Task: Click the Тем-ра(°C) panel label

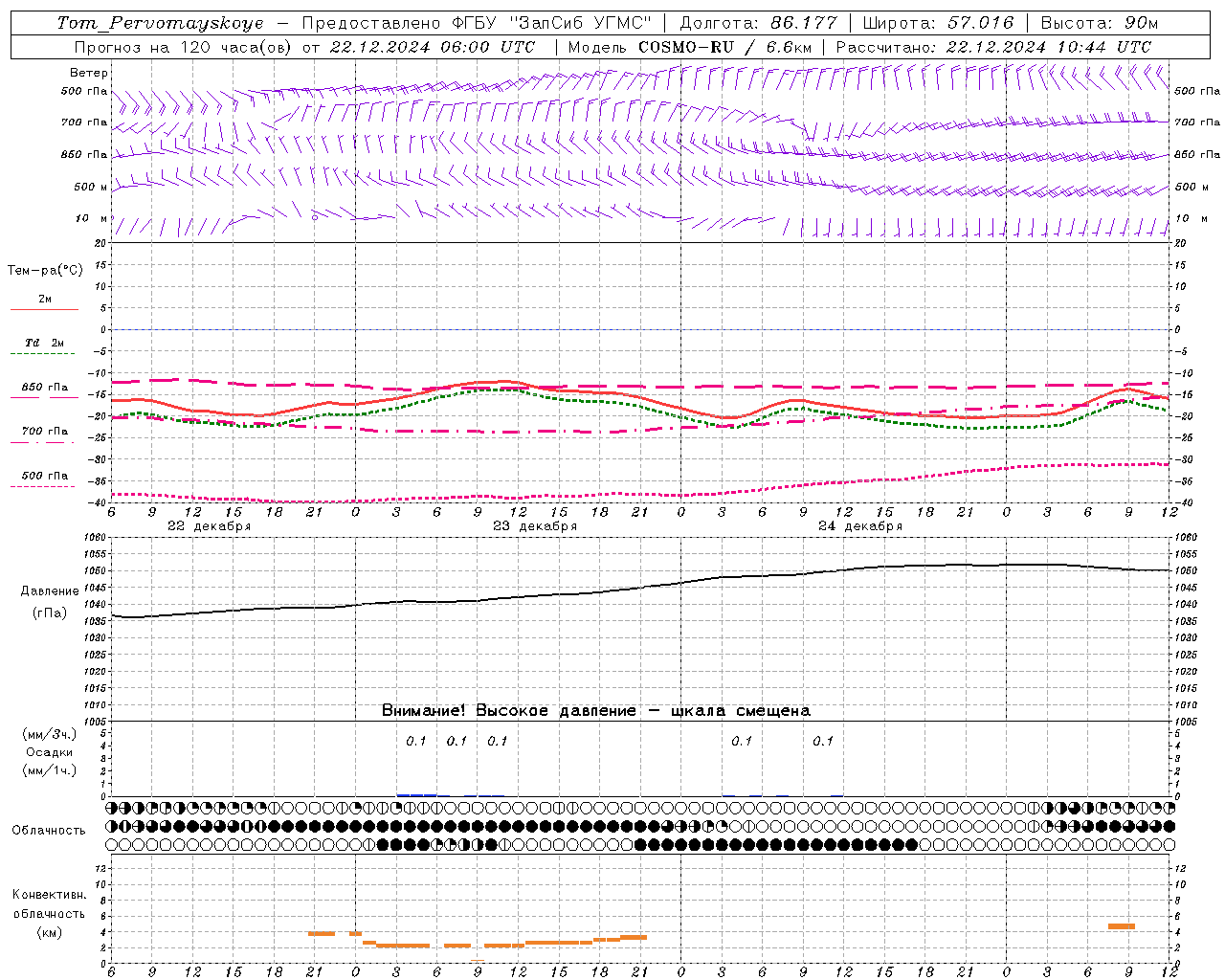Action: pos(45,271)
